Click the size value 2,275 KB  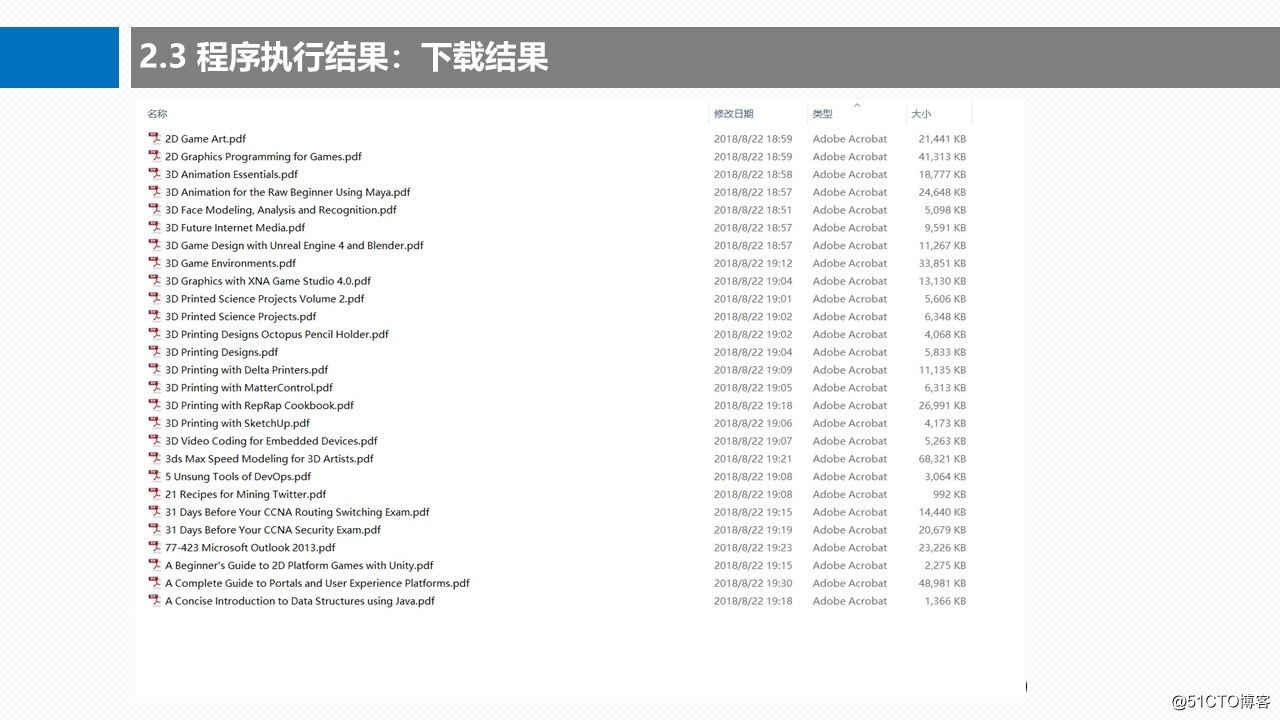click(x=945, y=565)
